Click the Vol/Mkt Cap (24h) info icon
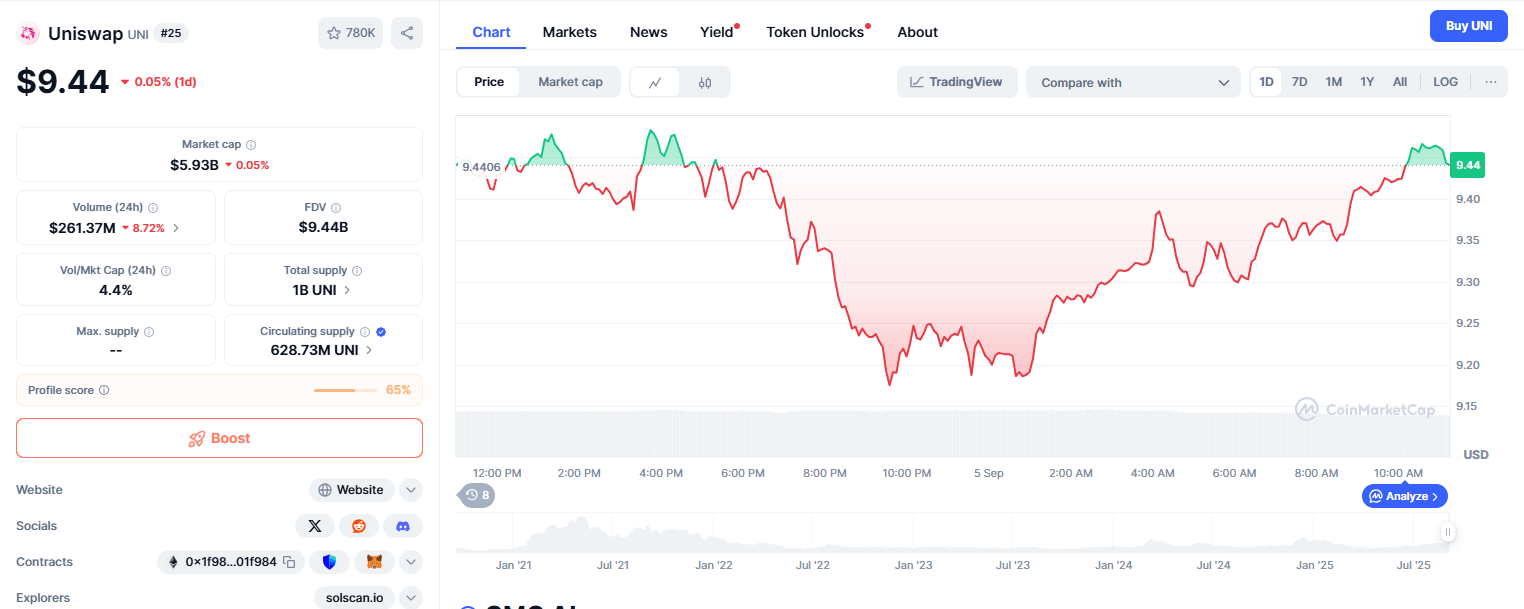 166,271
